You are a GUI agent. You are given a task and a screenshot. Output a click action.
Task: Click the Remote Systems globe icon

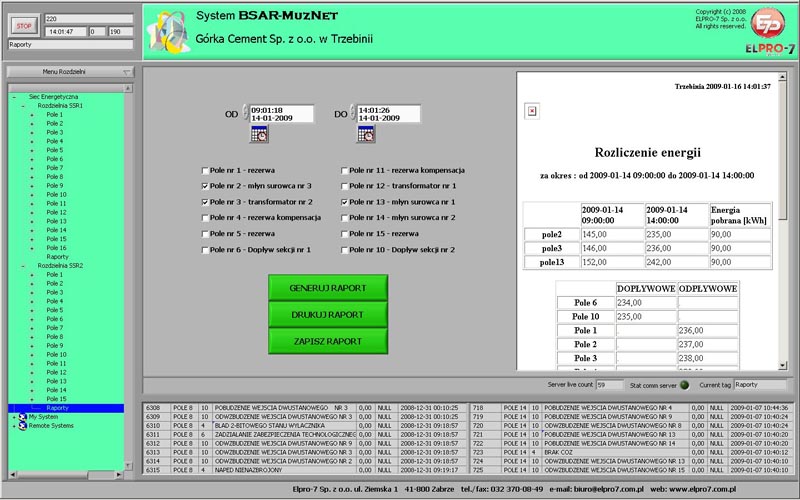(22, 426)
